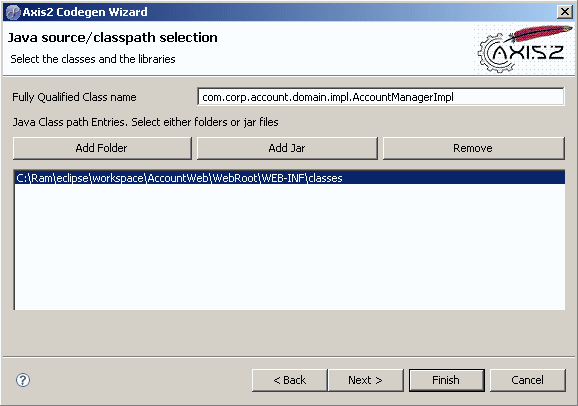The height and width of the screenshot is (406, 578).
Task: Click the 'Select the classes and the libraries' subtitle
Action: coord(93,59)
